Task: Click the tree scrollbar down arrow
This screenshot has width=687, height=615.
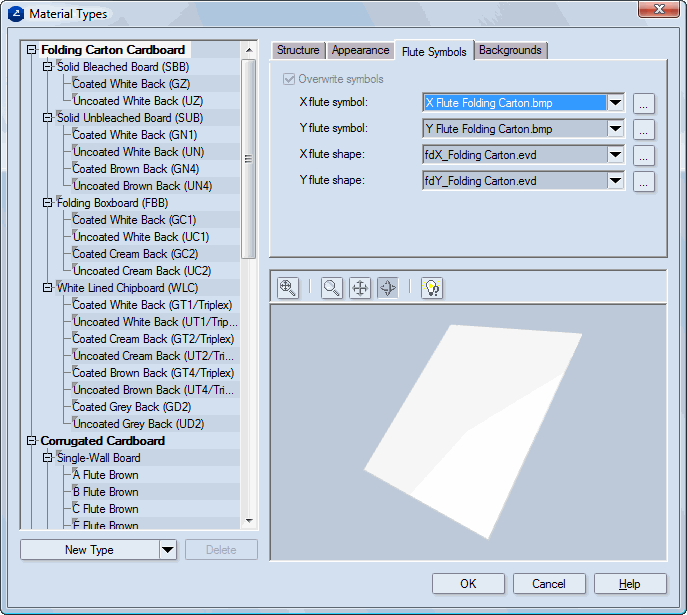Action: click(x=249, y=521)
